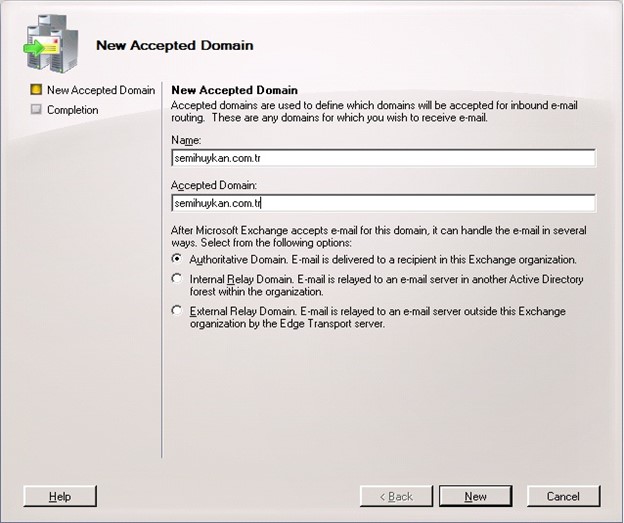Click the bold New Accepted Domain section heading
Image resolution: width=624 pixels, height=523 pixels.
235,90
